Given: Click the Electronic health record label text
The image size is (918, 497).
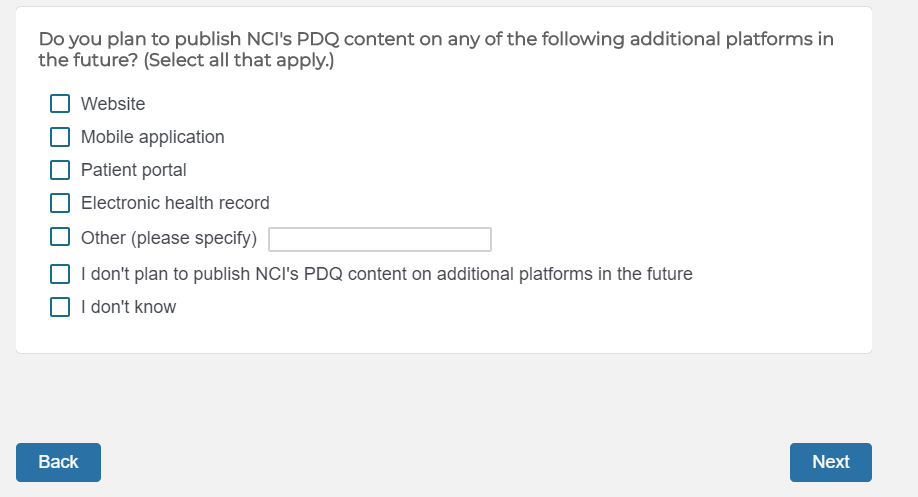Looking at the screenshot, I should (x=175, y=203).
